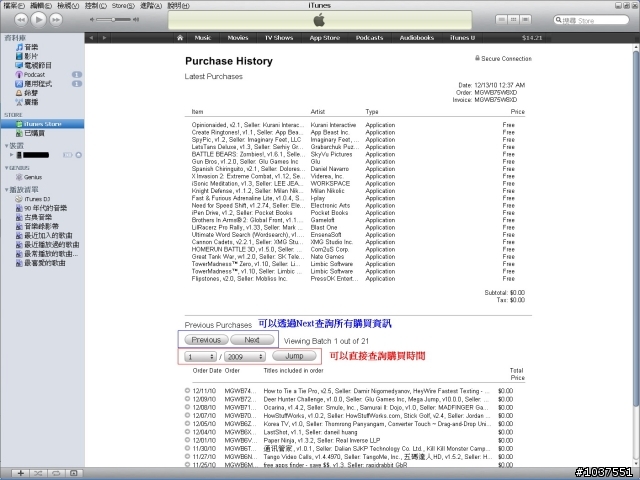The image size is (640, 480).
Task: Select order 12/05/10 radio button
Action: (x=187, y=423)
